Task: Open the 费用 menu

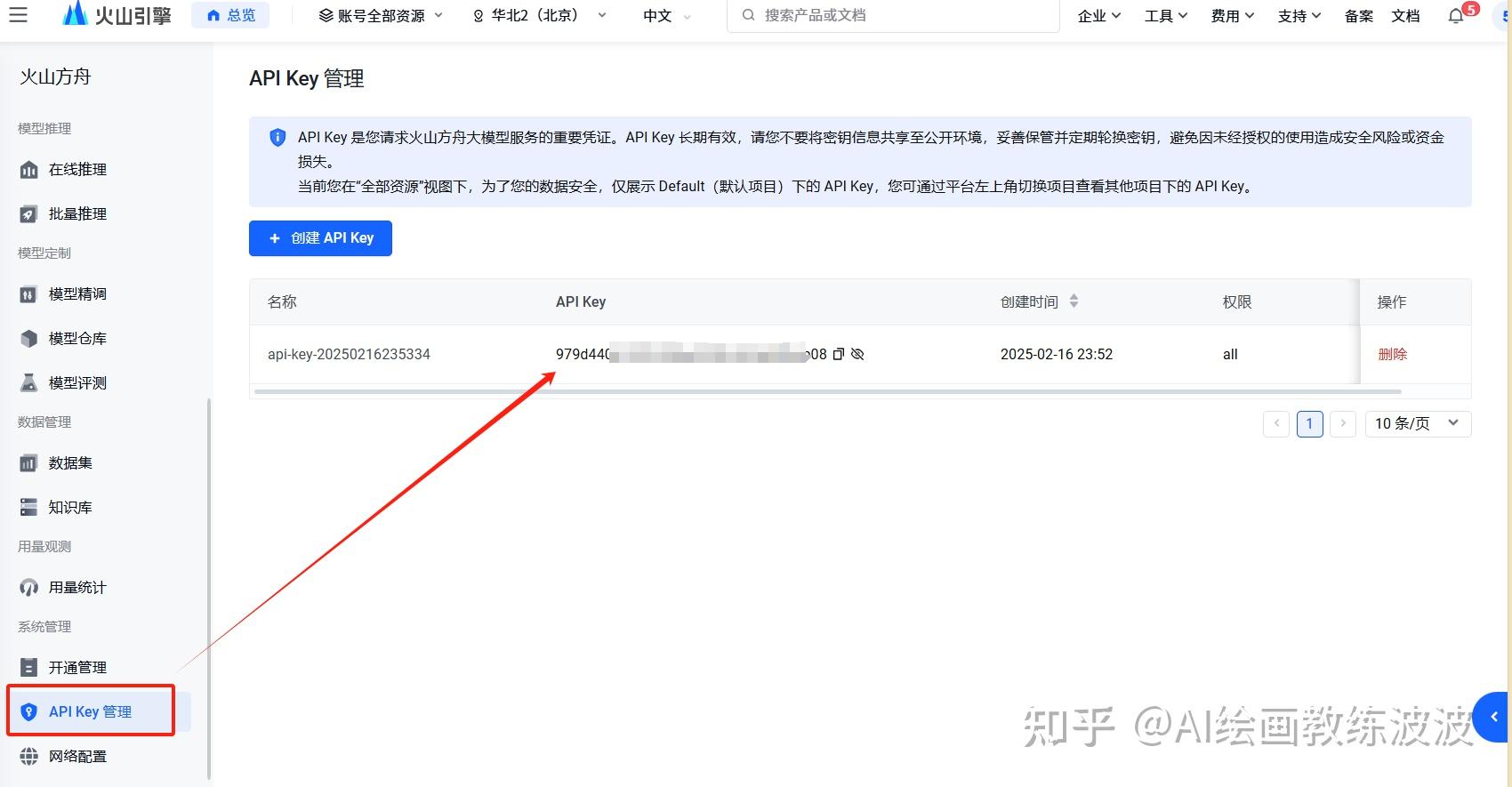Action: click(x=1233, y=15)
